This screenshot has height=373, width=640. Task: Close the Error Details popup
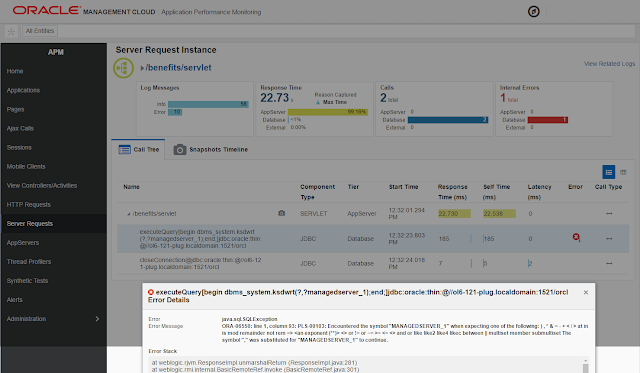[x=586, y=292]
